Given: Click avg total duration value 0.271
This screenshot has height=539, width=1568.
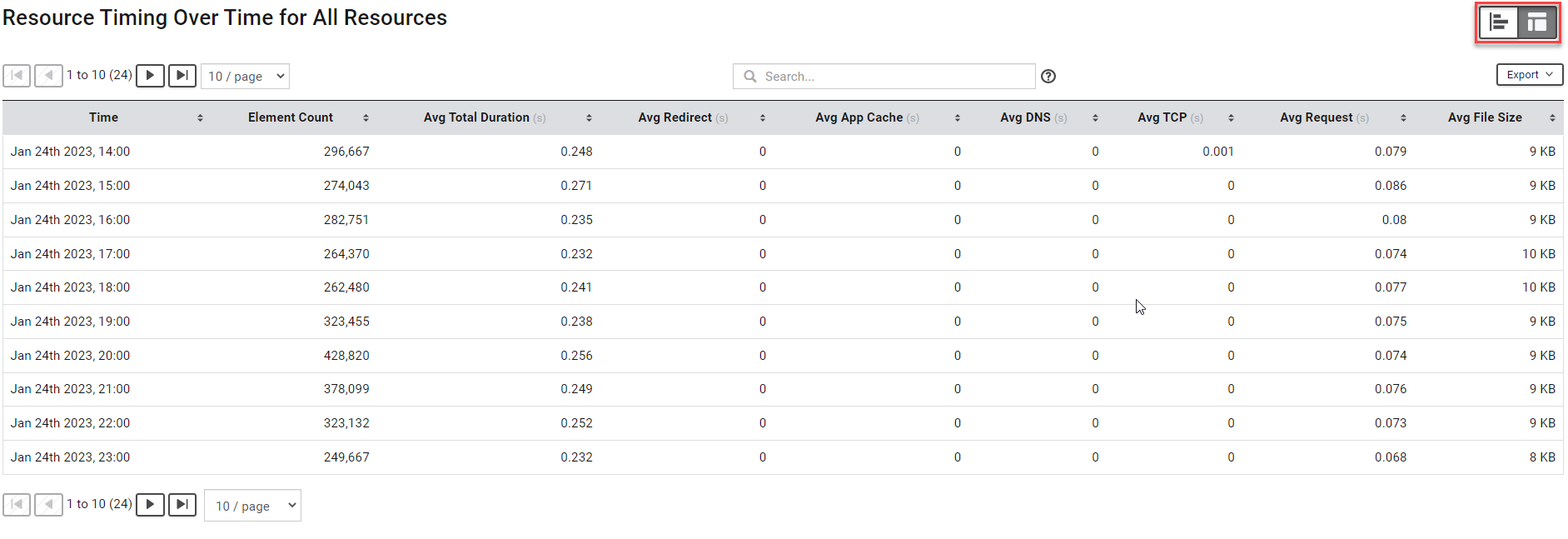Looking at the screenshot, I should [x=576, y=186].
